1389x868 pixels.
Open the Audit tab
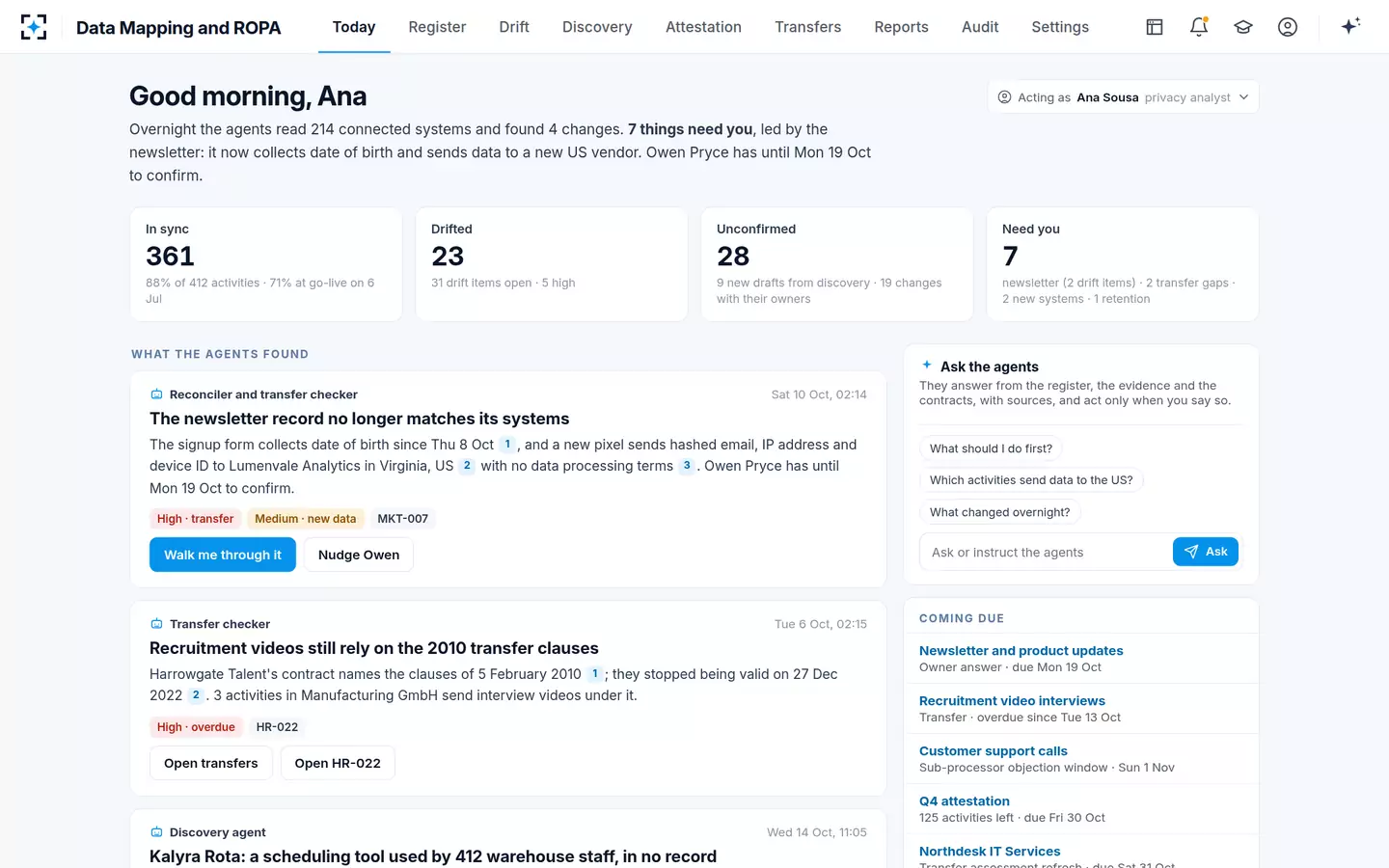point(980,27)
